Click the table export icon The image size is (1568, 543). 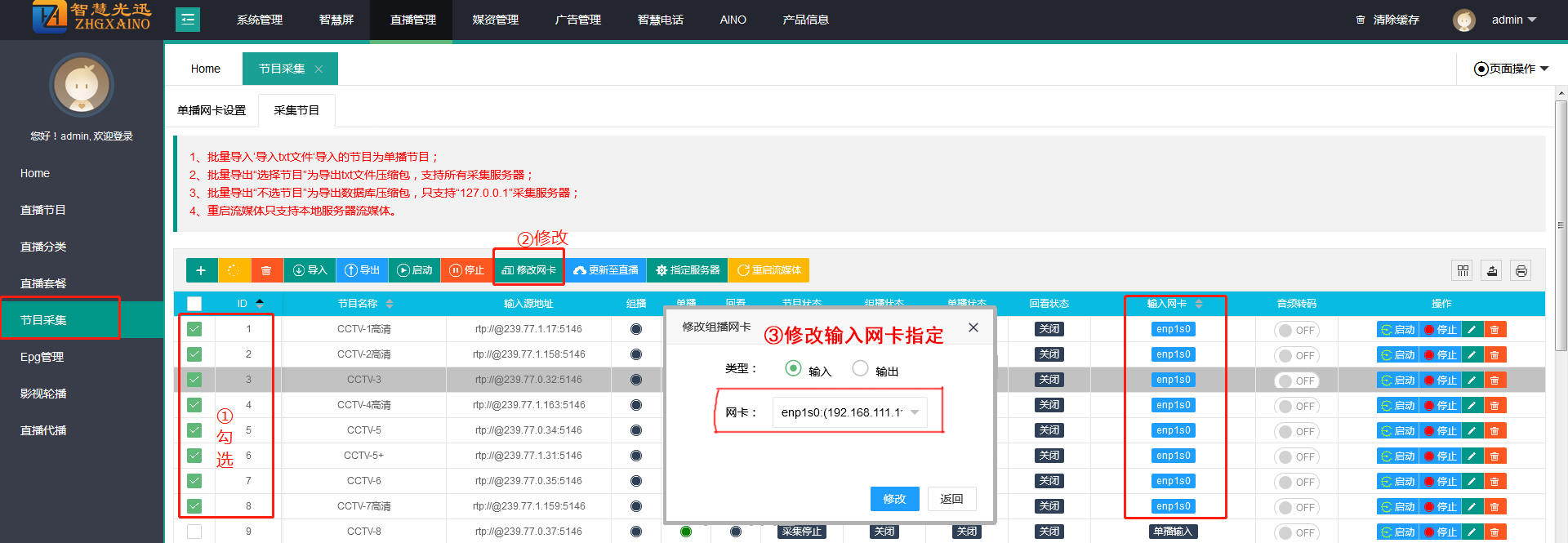click(x=1492, y=271)
